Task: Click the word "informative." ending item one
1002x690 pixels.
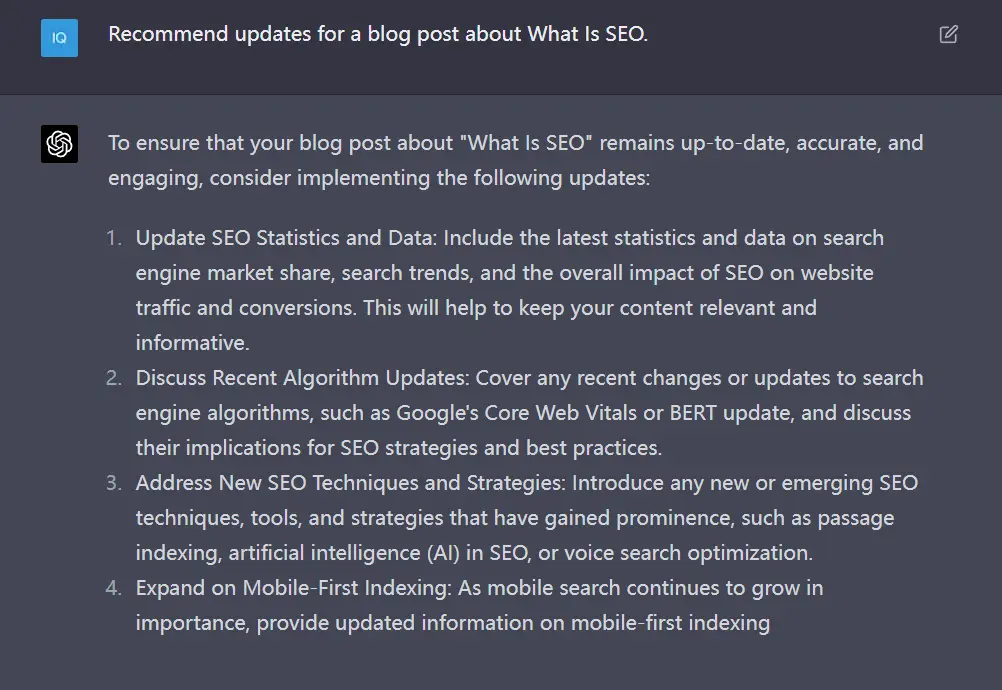Action: point(192,343)
